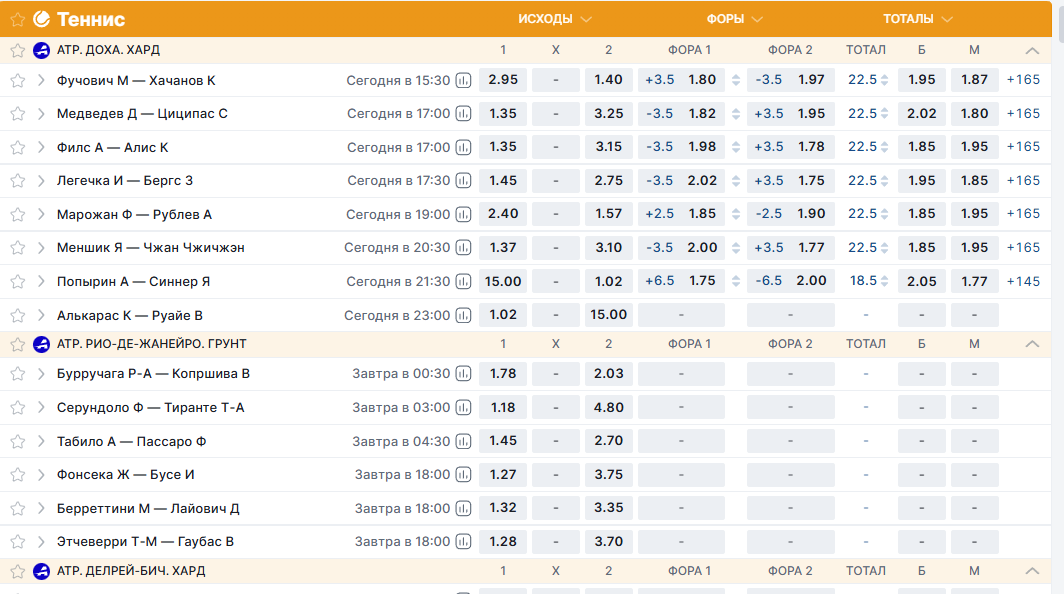Image resolution: width=1064 pixels, height=594 pixels.
Task: Click the tennis ball icon beside Теннис
Action: coord(41,19)
